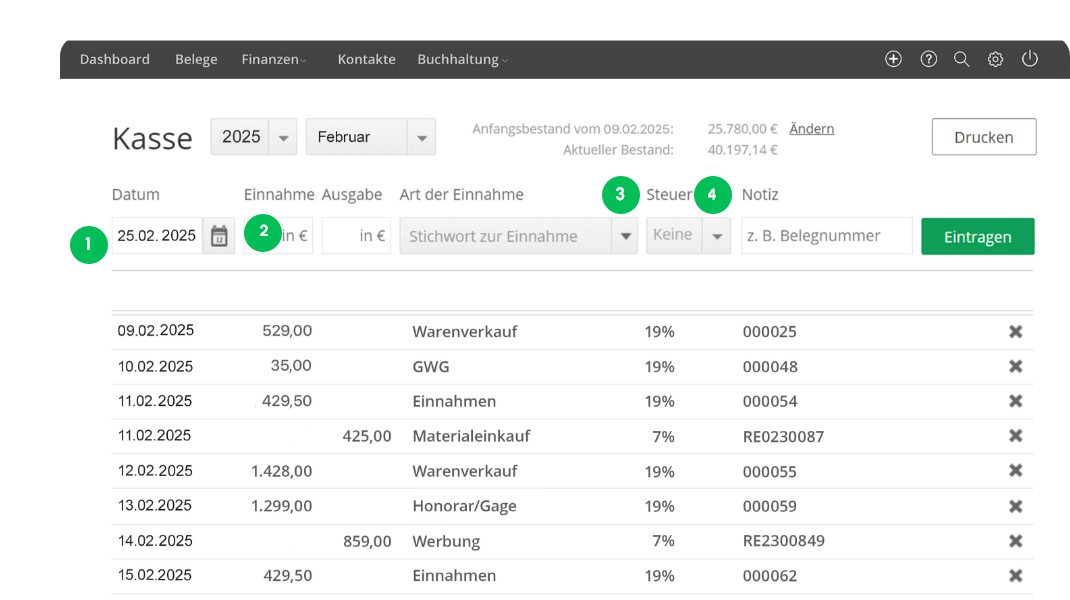This screenshot has width=1070, height=600.
Task: Delete the Warenverkauf entry 000025
Action: point(1015,332)
